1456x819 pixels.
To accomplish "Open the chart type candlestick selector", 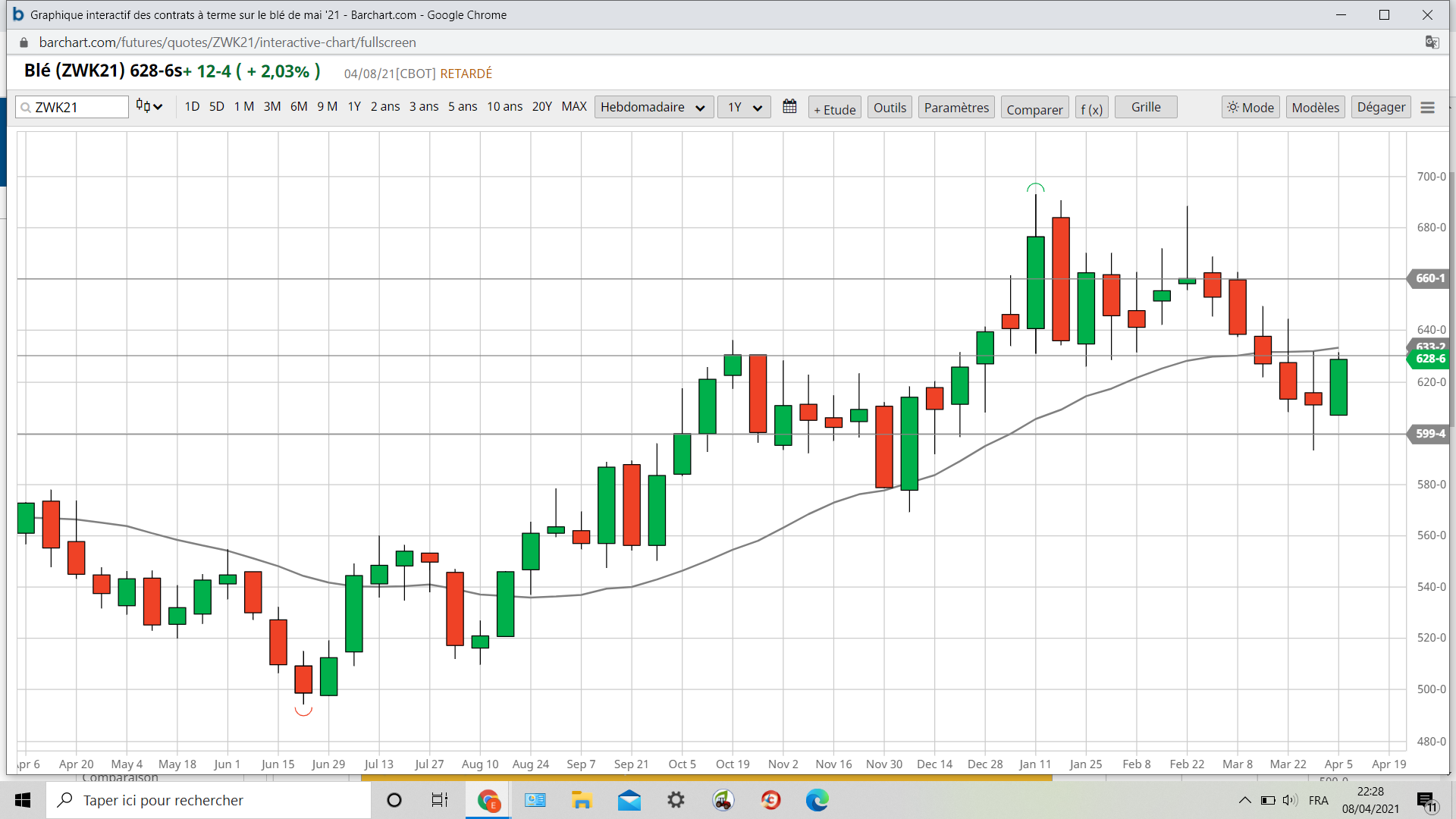I will tap(149, 107).
